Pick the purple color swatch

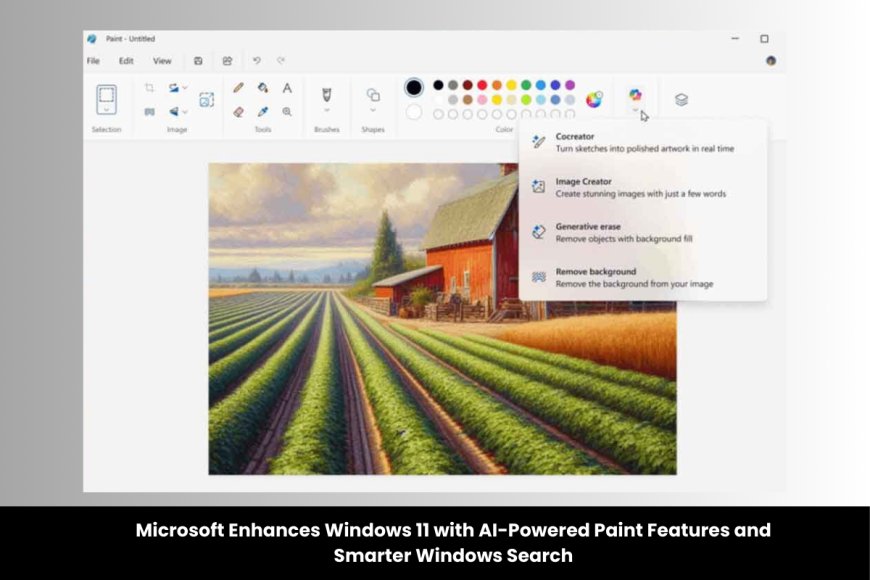570,85
